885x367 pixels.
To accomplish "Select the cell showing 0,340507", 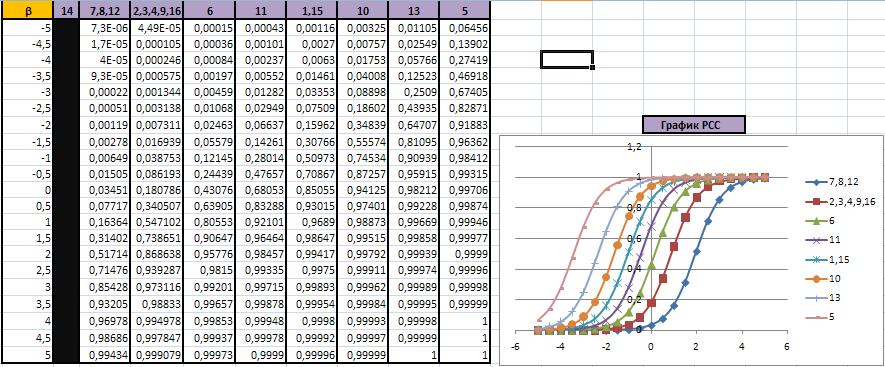I will [x=156, y=207].
